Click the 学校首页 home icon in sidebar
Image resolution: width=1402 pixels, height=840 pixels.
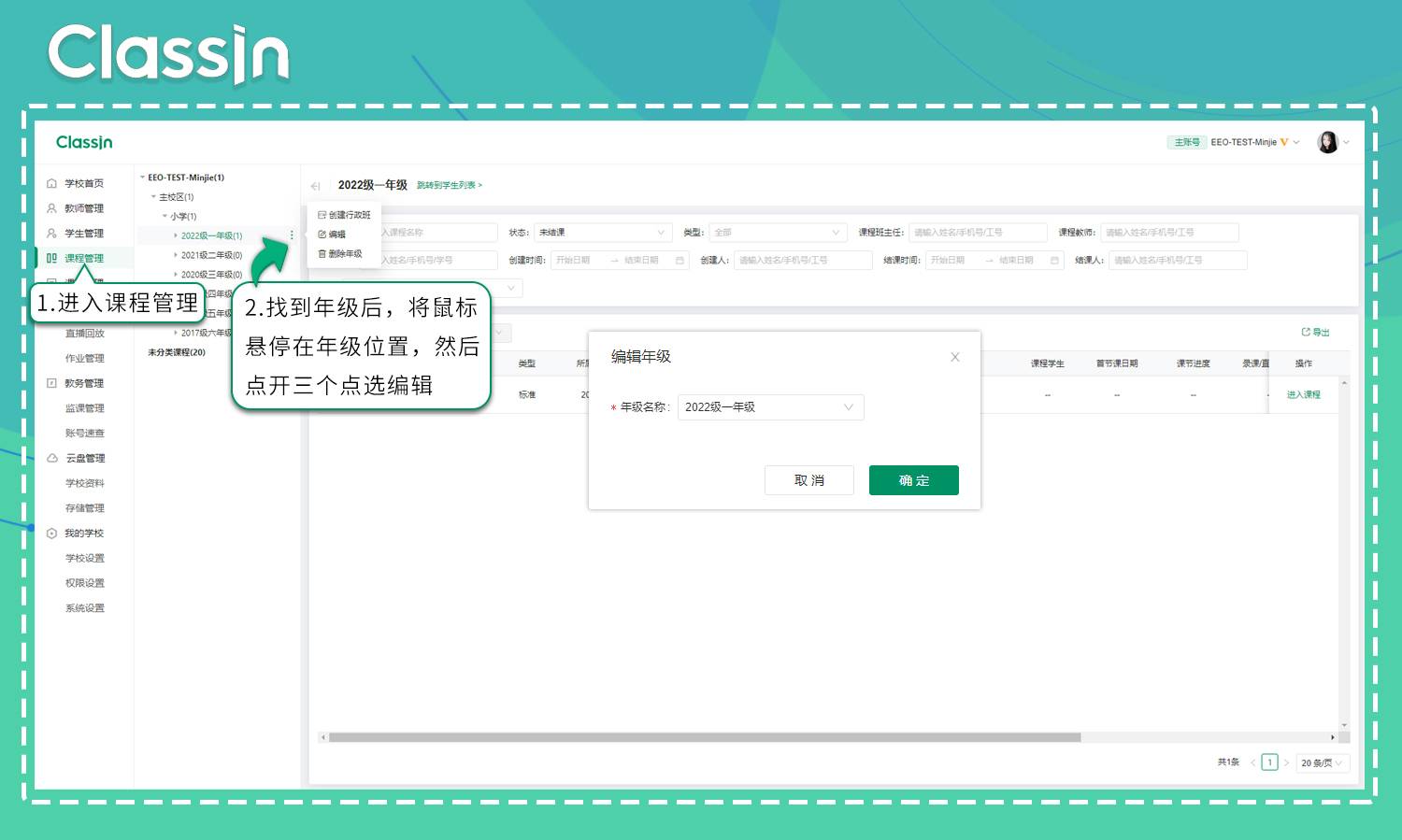tap(51, 183)
